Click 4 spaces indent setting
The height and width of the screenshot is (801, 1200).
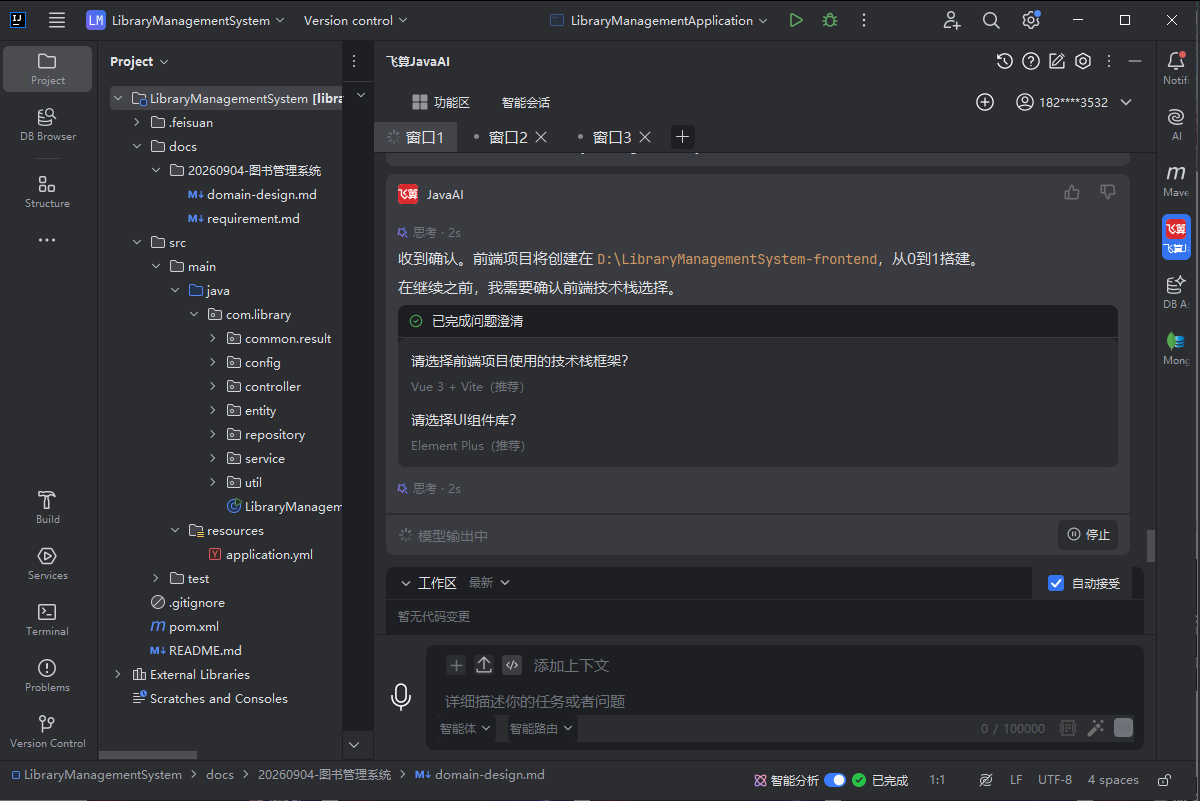(x=1113, y=780)
